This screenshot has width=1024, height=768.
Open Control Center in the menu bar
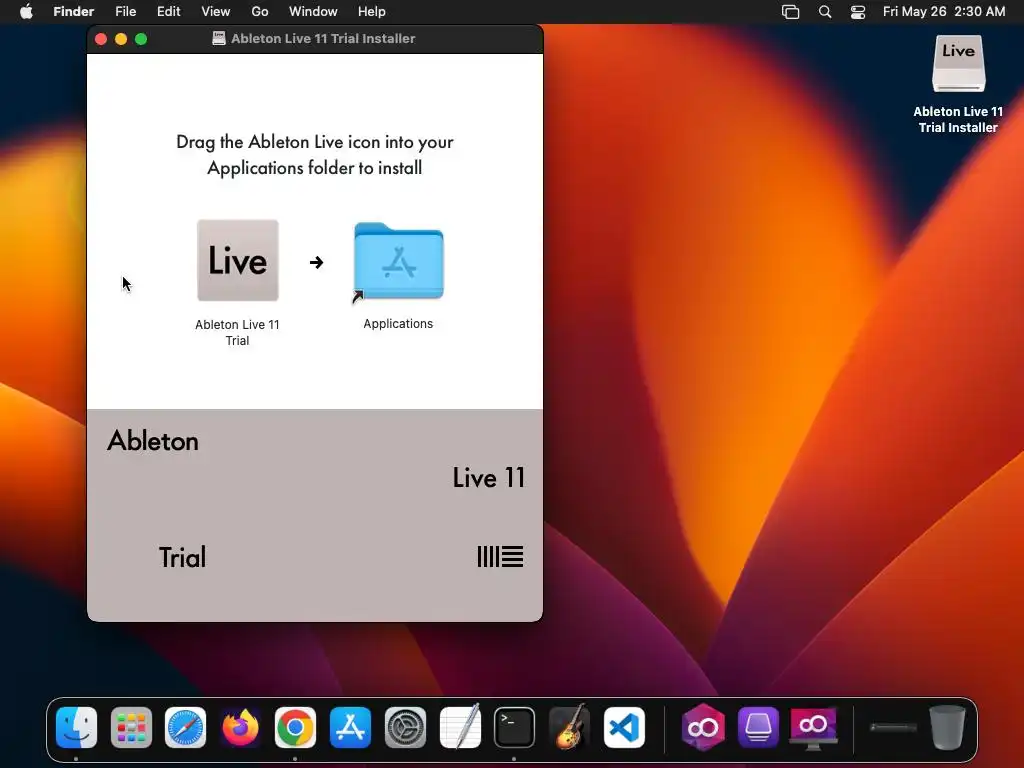(857, 12)
